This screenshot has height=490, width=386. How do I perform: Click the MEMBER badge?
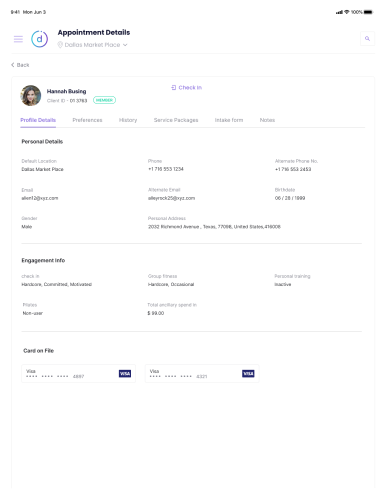(x=104, y=100)
